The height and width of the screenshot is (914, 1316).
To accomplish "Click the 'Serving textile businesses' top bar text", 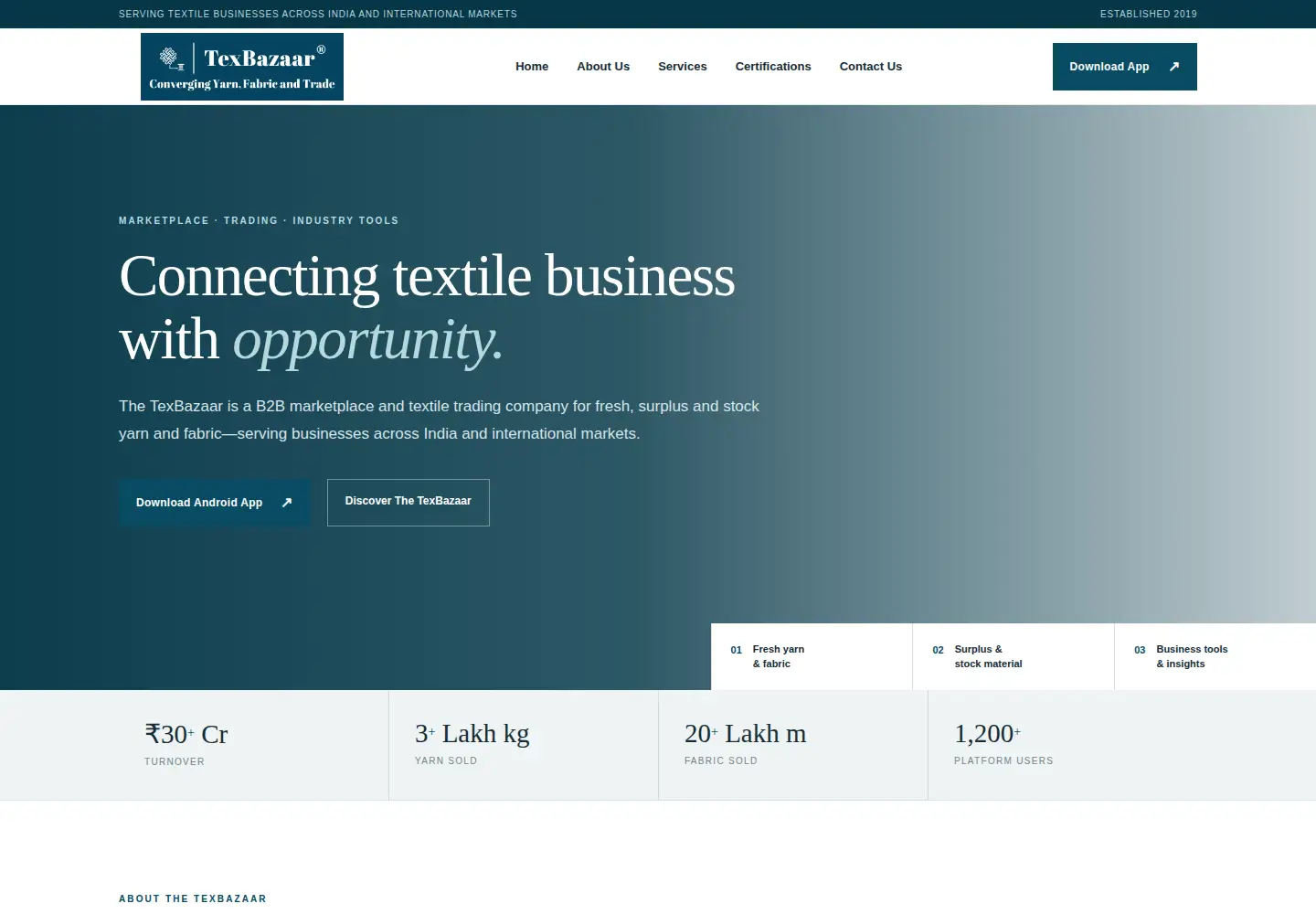I will [x=318, y=14].
